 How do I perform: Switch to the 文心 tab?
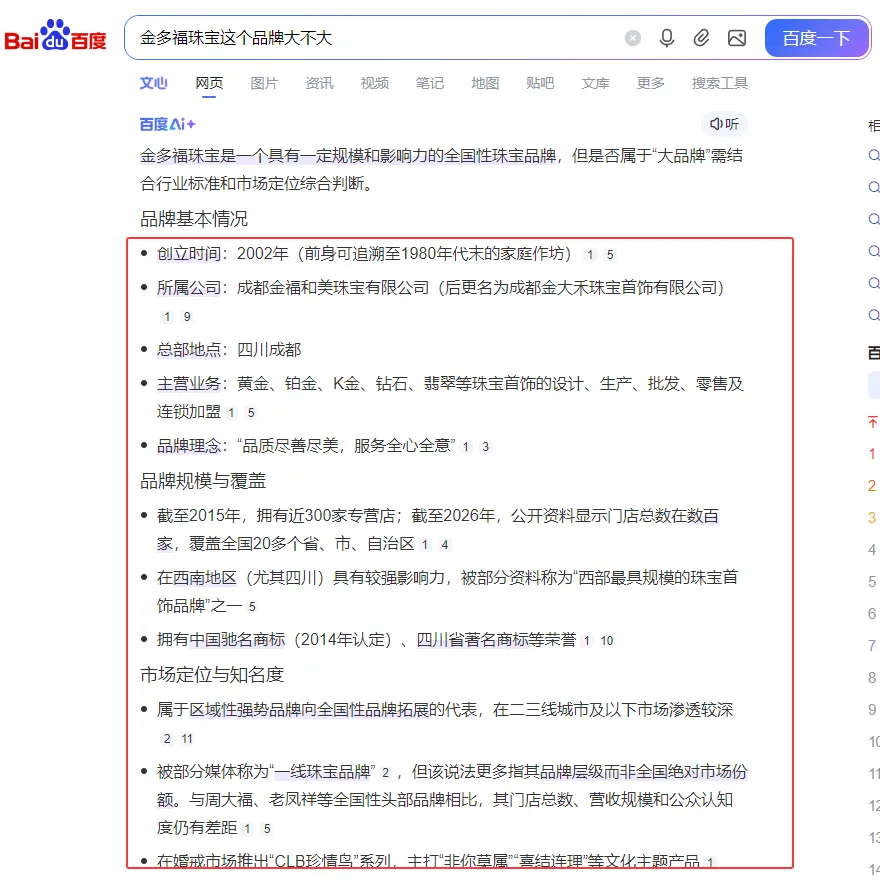pos(153,83)
